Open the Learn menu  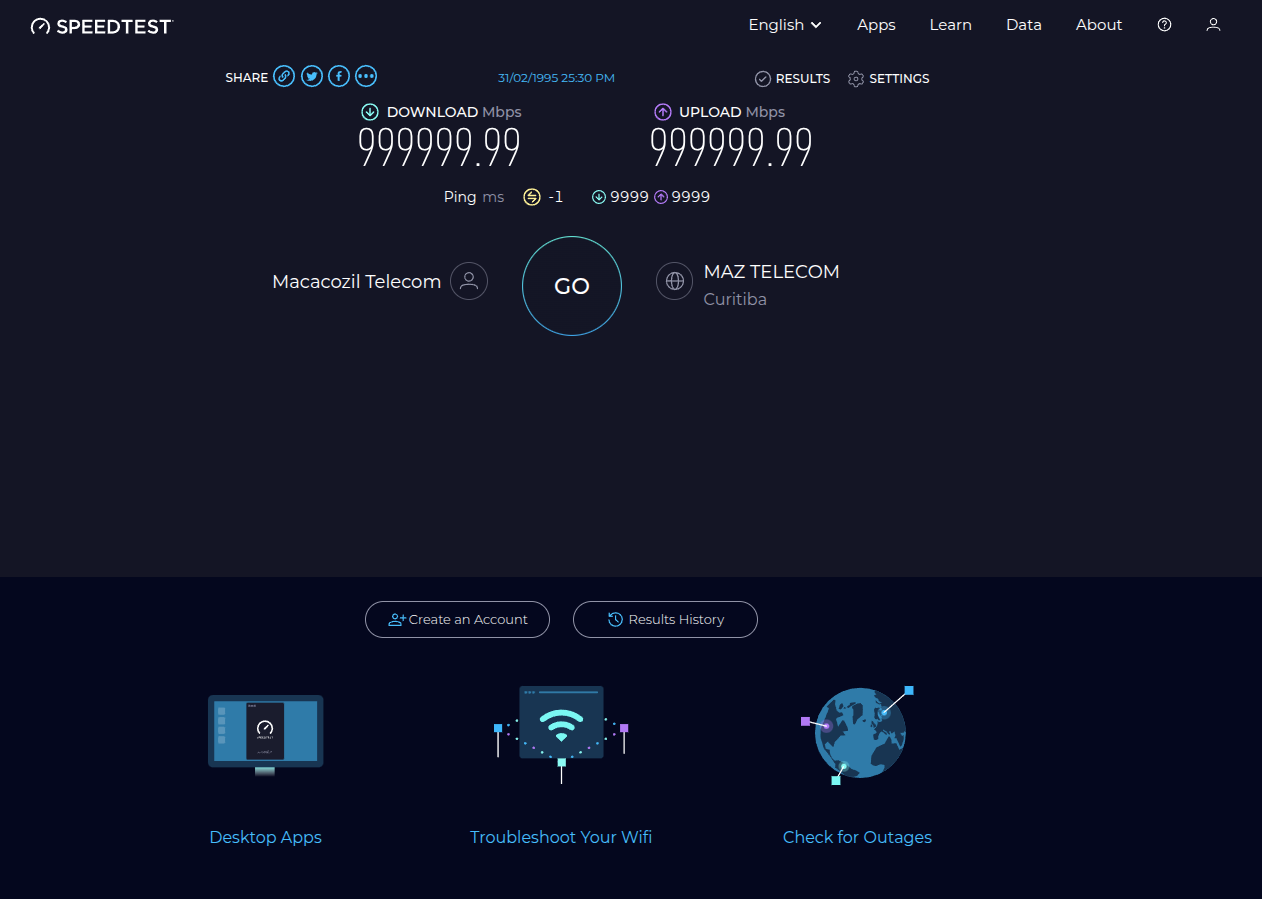coord(950,25)
